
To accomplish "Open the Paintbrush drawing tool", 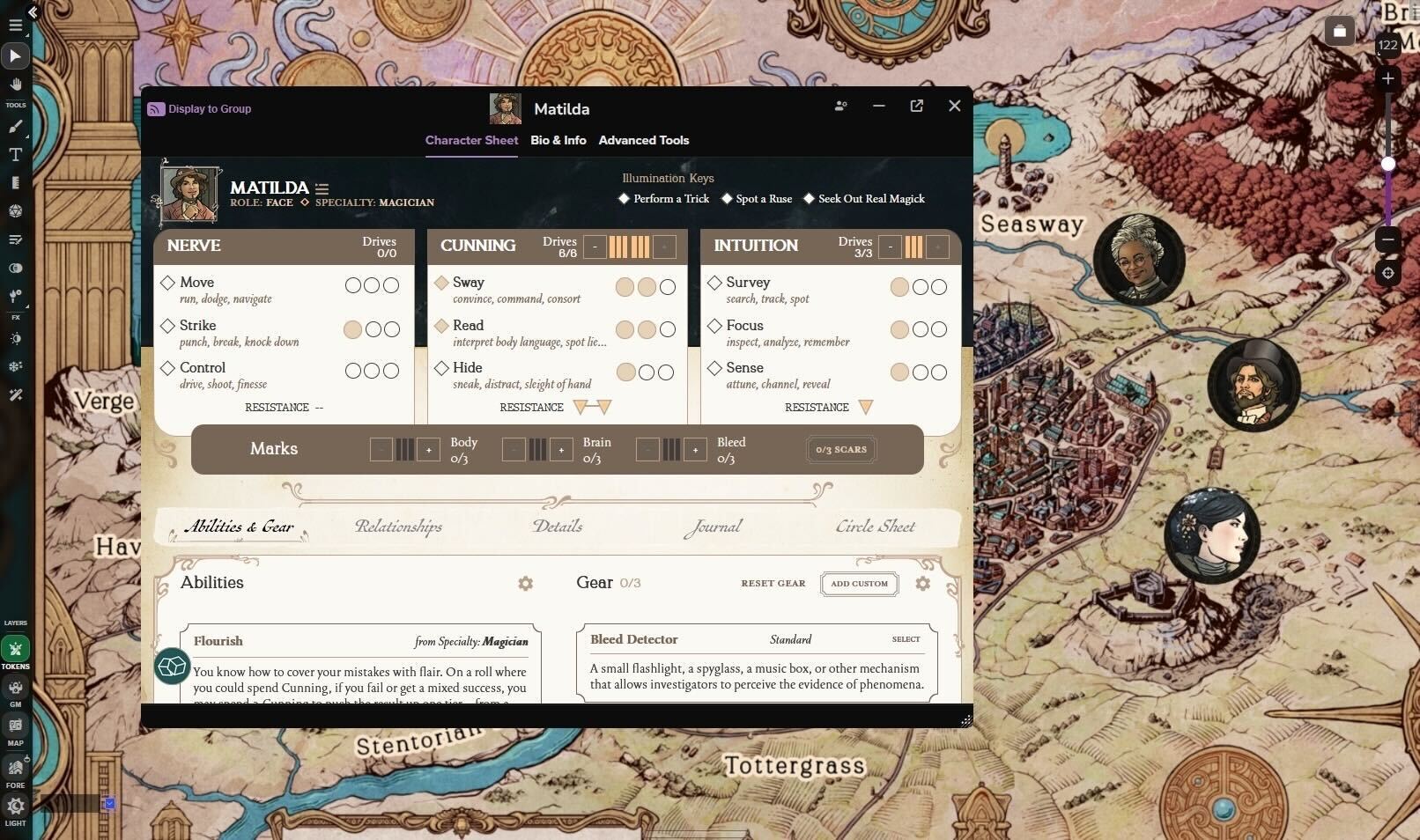I will 15,127.
